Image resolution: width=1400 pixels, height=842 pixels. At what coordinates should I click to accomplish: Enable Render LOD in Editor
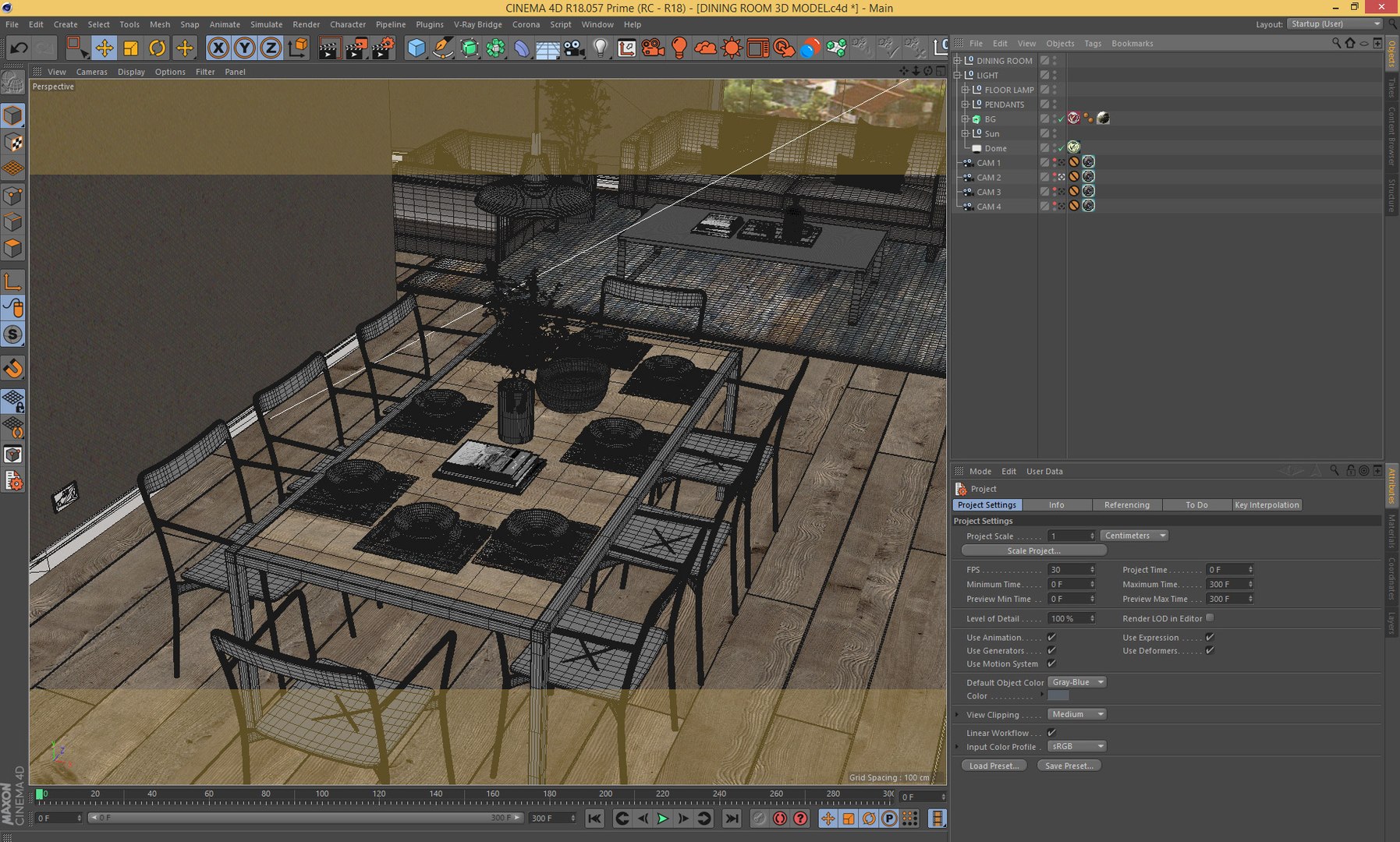coord(1210,617)
